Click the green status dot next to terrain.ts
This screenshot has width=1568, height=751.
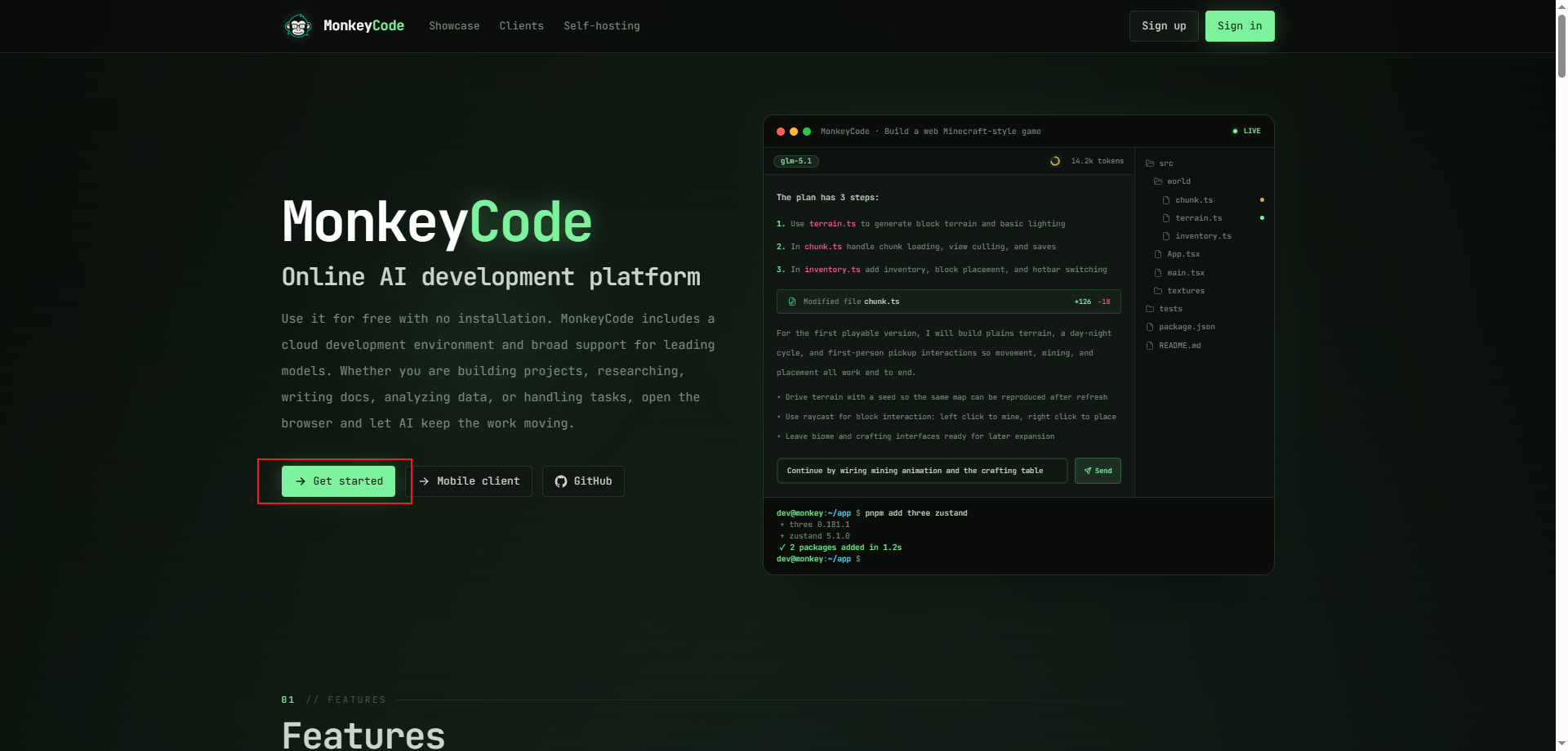coord(1262,218)
